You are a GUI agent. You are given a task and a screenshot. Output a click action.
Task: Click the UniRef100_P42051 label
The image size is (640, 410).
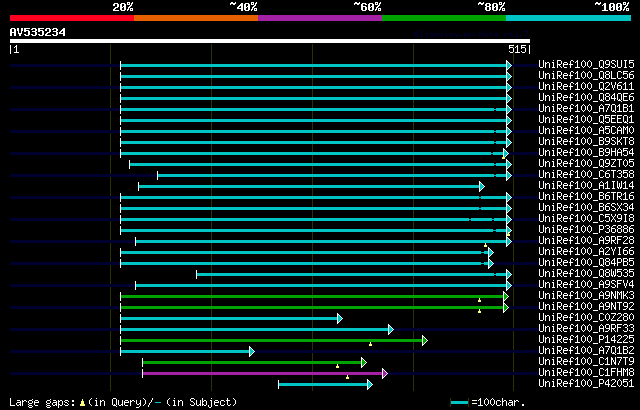click(586, 384)
